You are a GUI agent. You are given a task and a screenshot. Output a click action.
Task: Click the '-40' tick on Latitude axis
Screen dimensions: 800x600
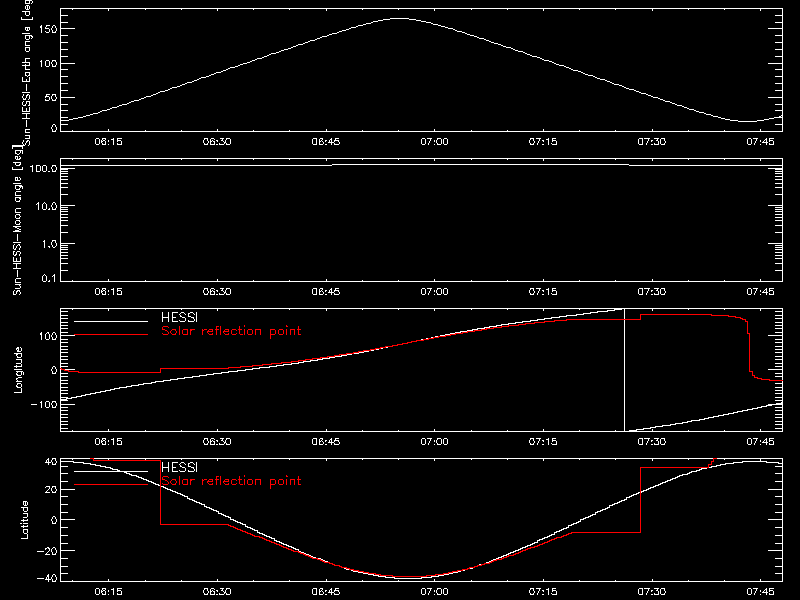47,579
